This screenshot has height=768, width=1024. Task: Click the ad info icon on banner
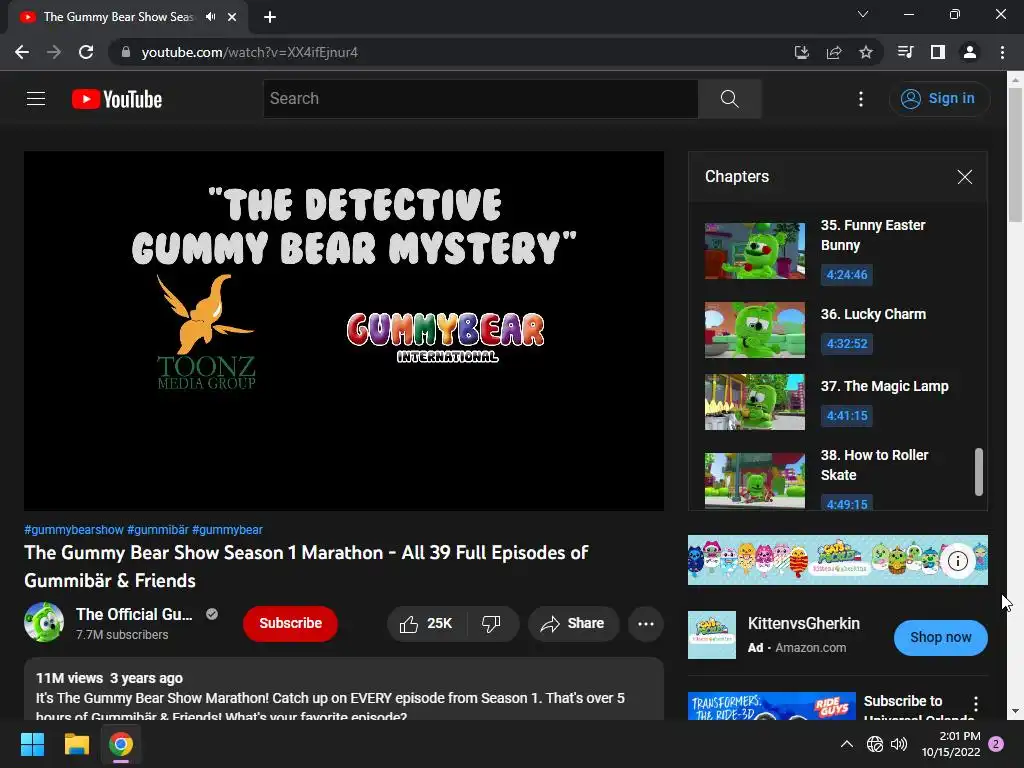[x=957, y=560]
